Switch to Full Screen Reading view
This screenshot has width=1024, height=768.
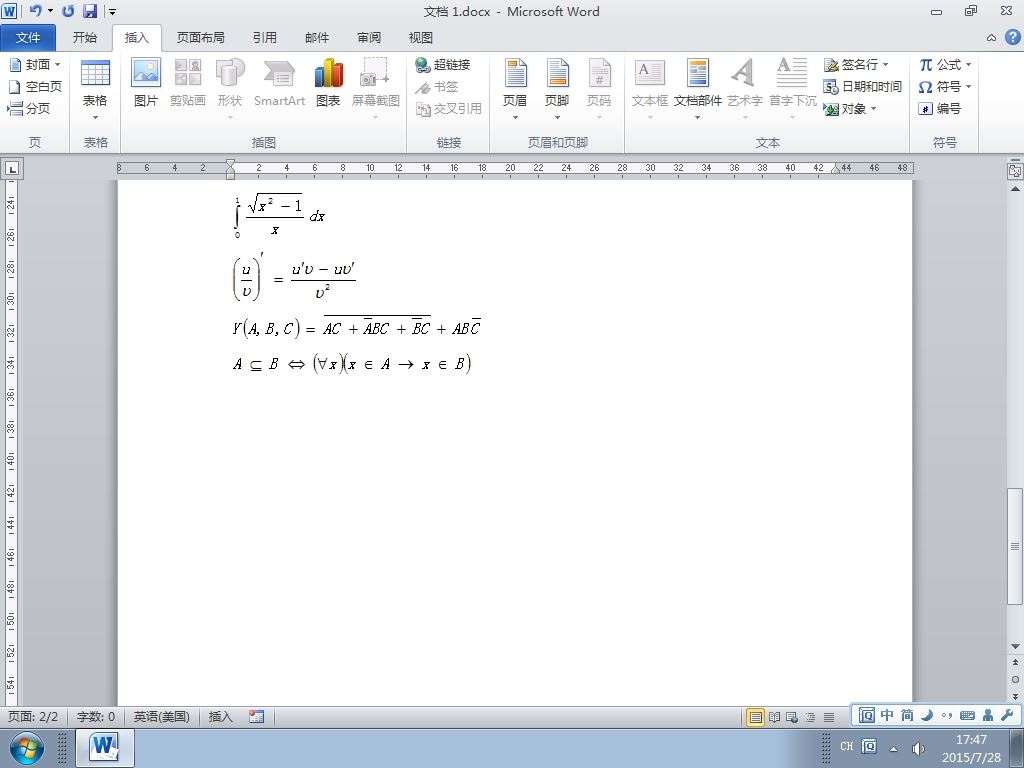(x=775, y=717)
